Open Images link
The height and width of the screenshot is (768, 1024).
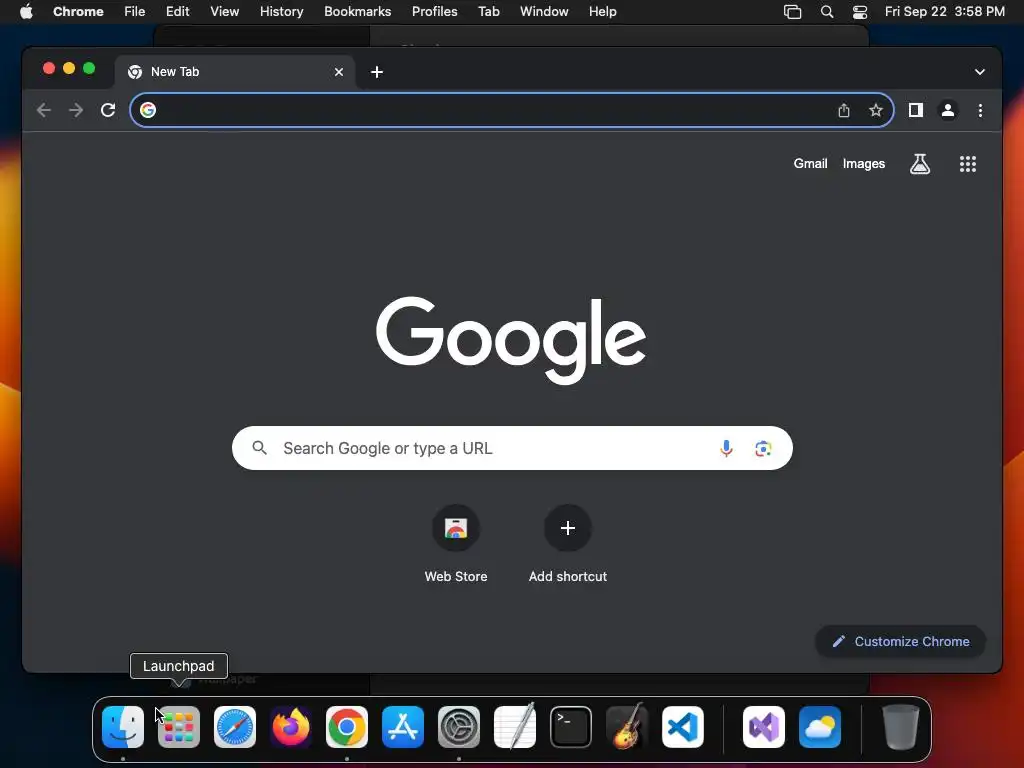point(864,164)
